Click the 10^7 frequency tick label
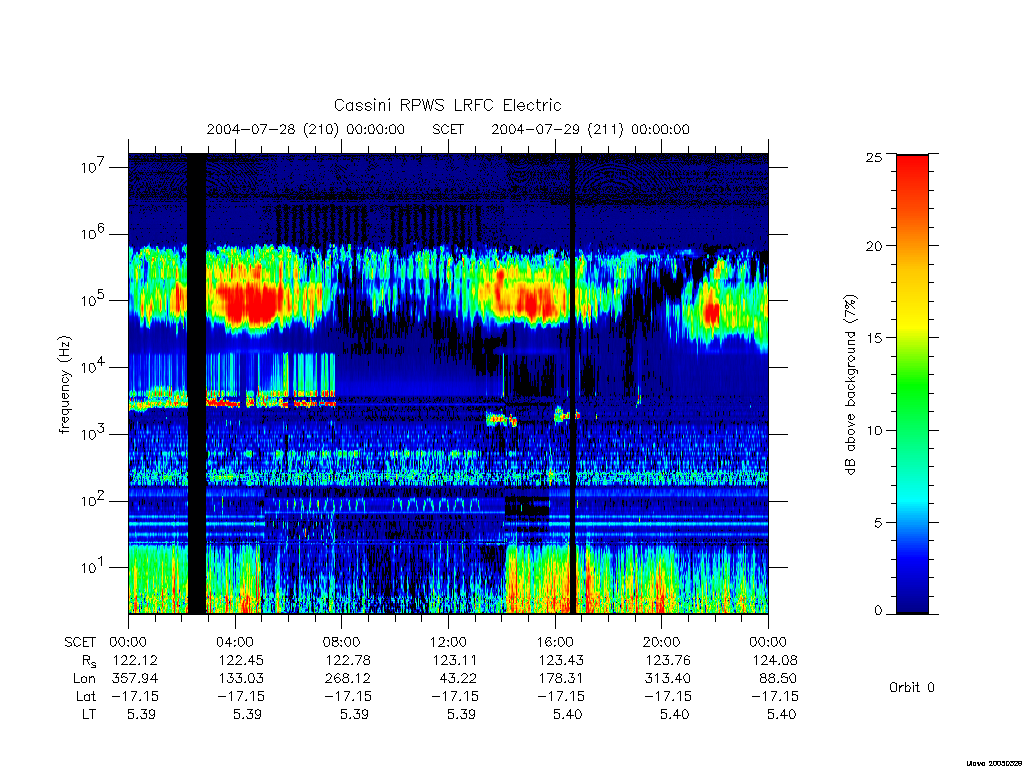Viewport: 1024px width, 768px height. click(x=94, y=167)
